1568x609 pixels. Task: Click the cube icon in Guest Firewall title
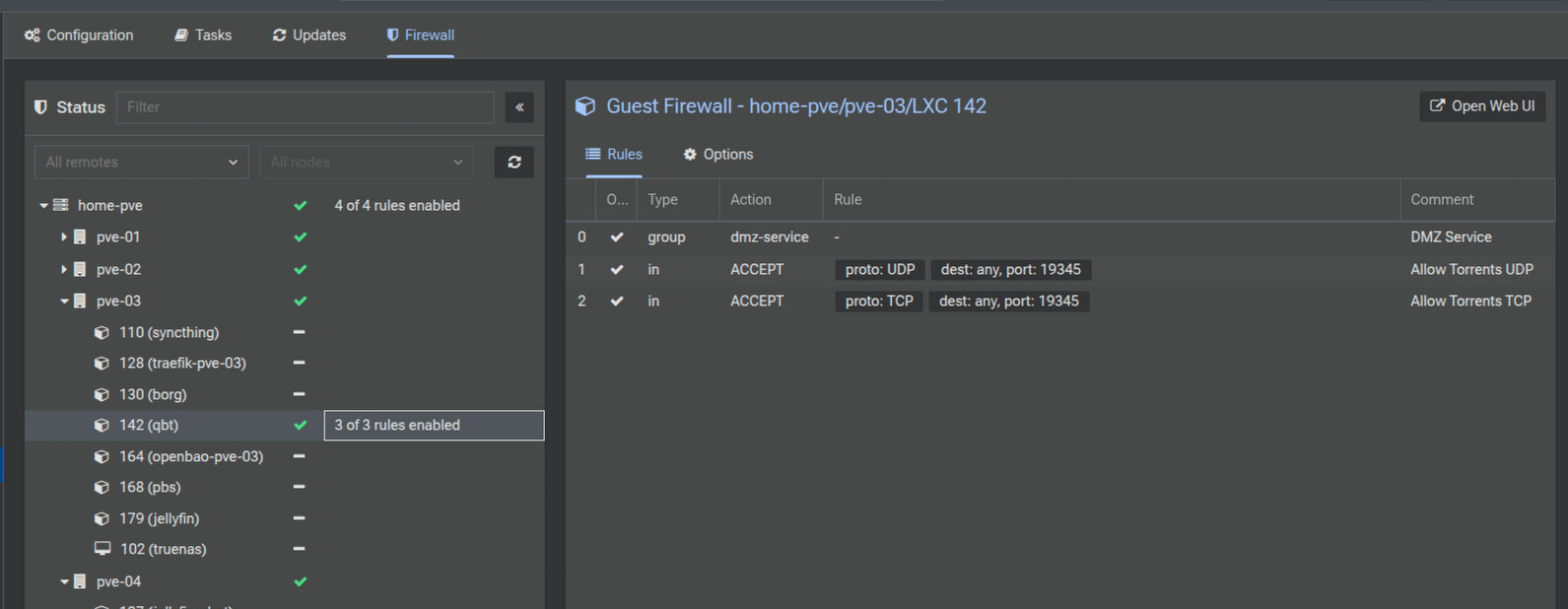tap(585, 106)
